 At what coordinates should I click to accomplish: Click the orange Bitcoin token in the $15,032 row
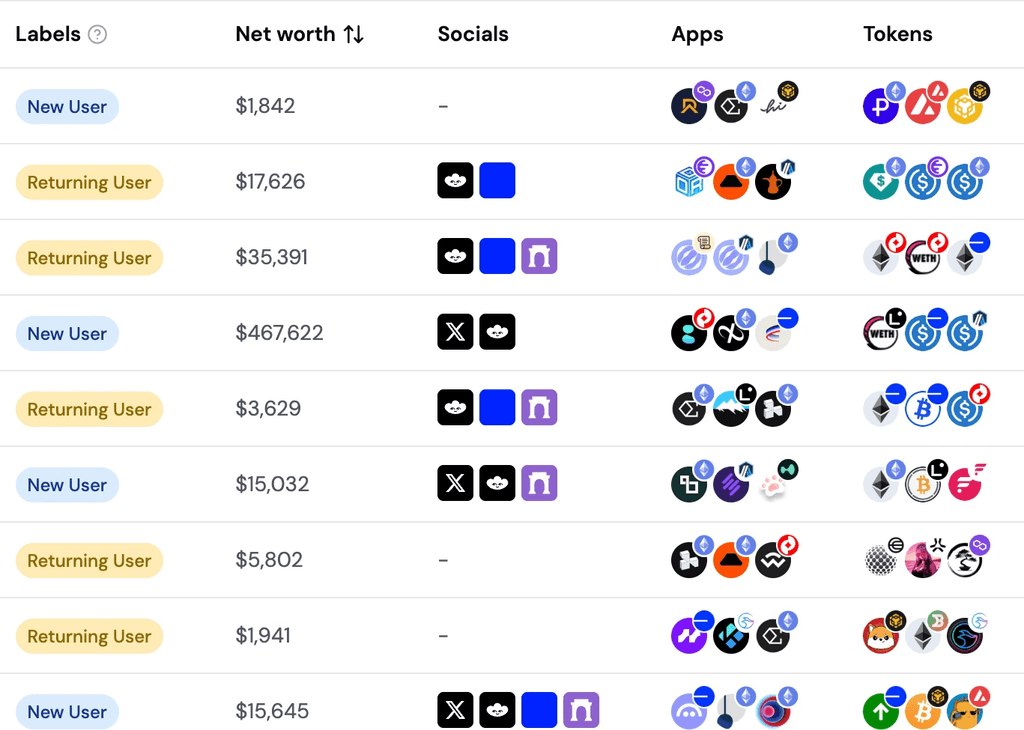pyautogui.click(x=922, y=484)
